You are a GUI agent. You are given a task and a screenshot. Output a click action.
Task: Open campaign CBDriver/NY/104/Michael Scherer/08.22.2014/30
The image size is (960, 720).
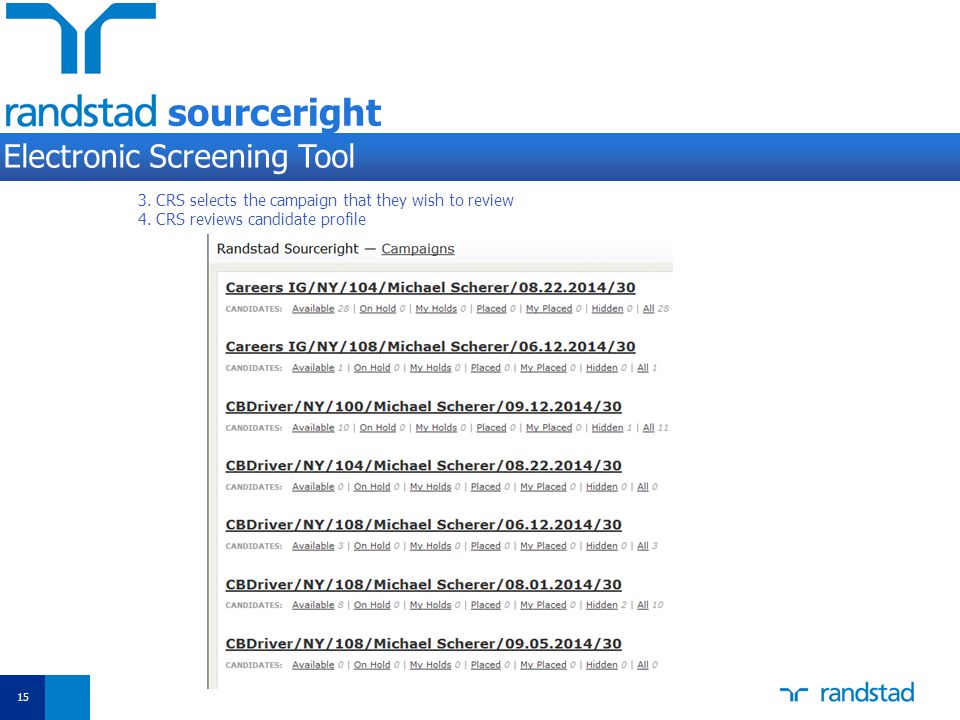pos(424,466)
